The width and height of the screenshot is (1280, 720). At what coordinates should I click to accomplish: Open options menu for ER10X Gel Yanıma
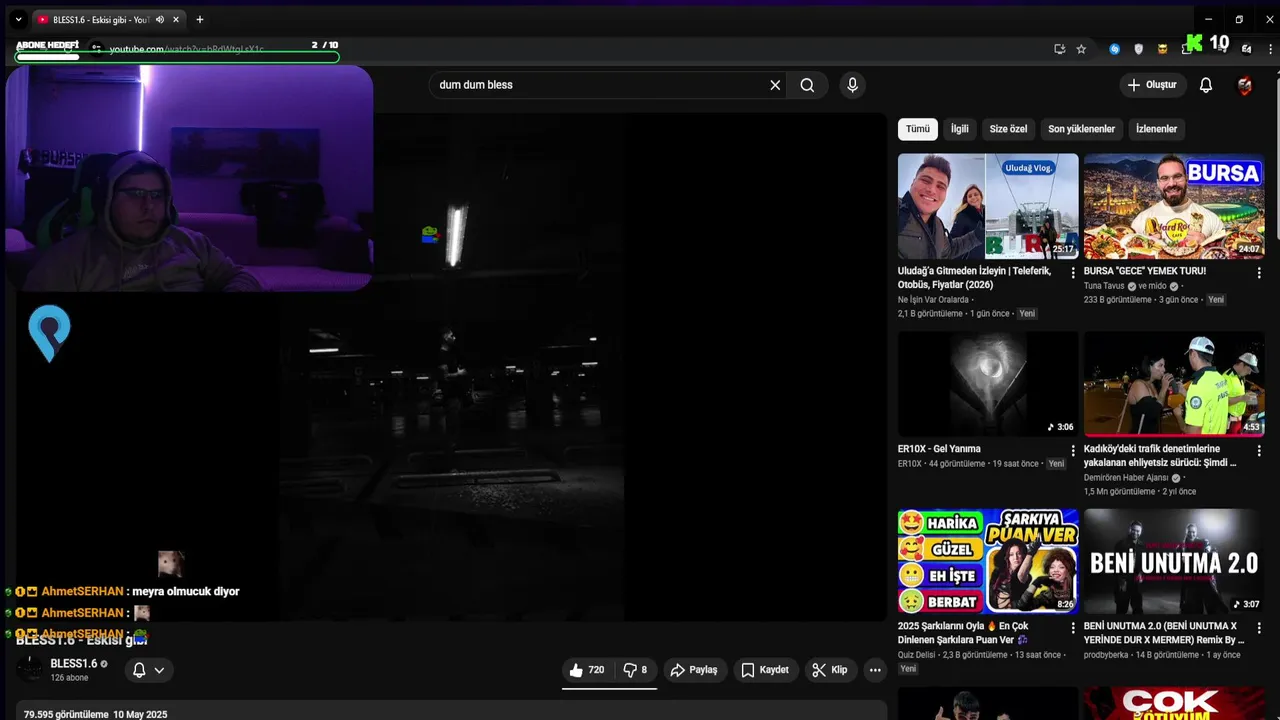point(1073,450)
